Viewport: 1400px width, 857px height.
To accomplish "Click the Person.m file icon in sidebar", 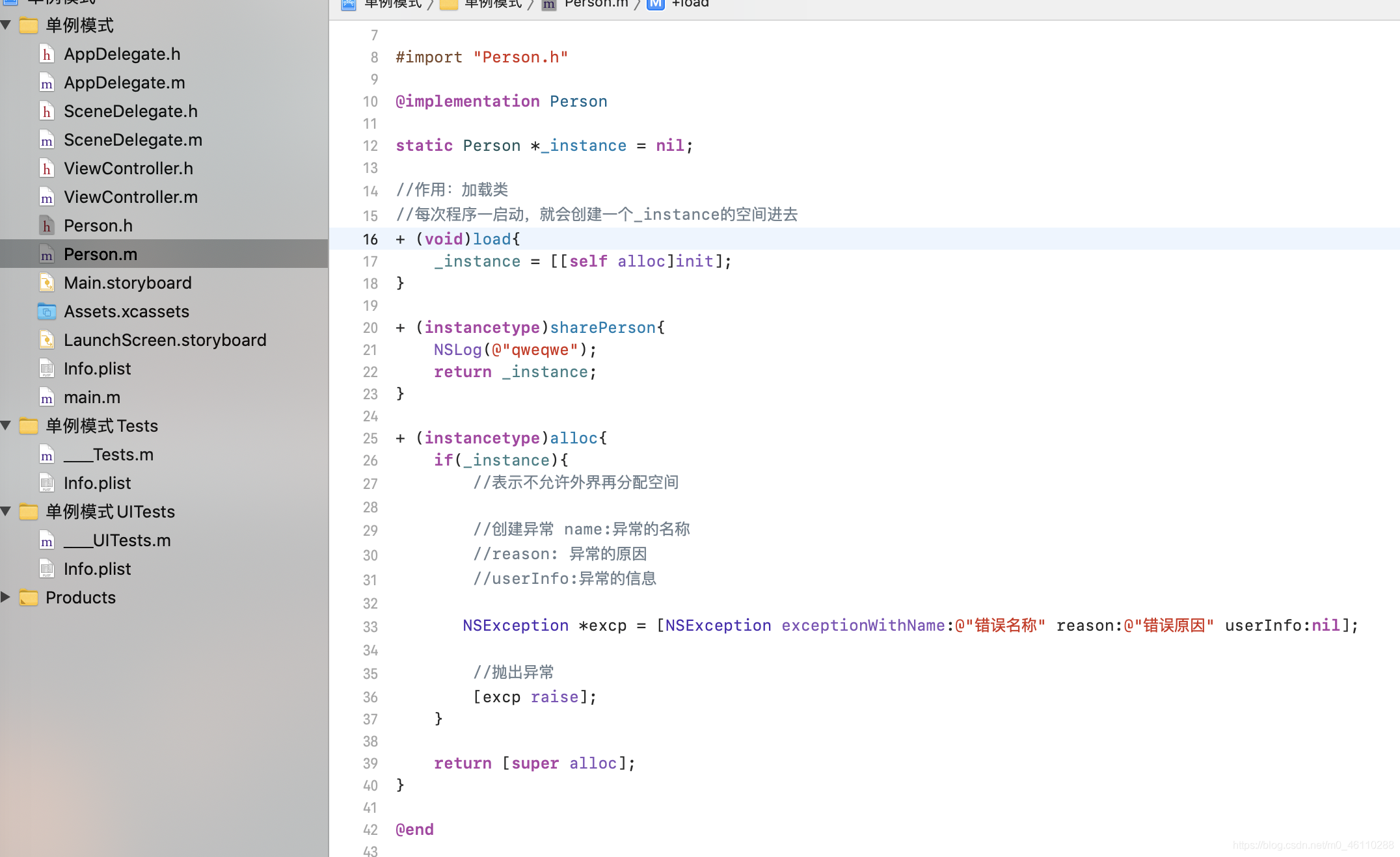I will pyautogui.click(x=47, y=254).
